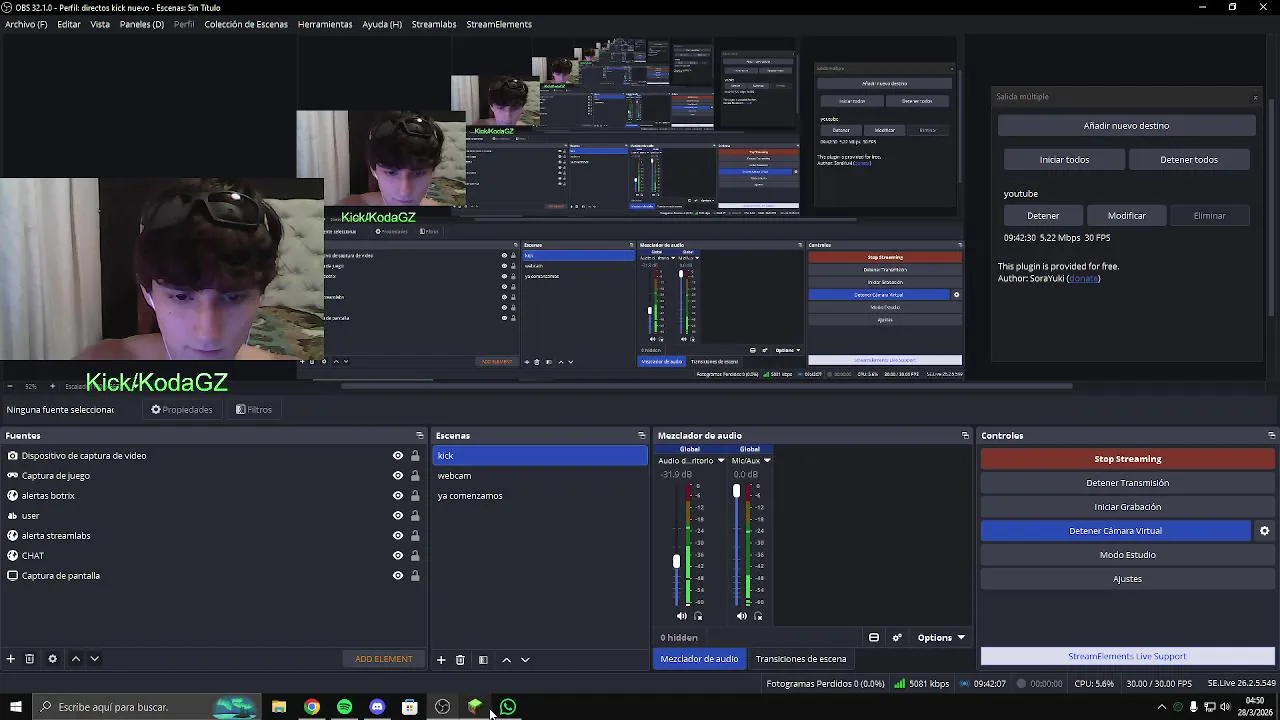This screenshot has width=1280, height=720.
Task: Zoom out the preview with minus icon
Action: pyautogui.click(x=10, y=386)
